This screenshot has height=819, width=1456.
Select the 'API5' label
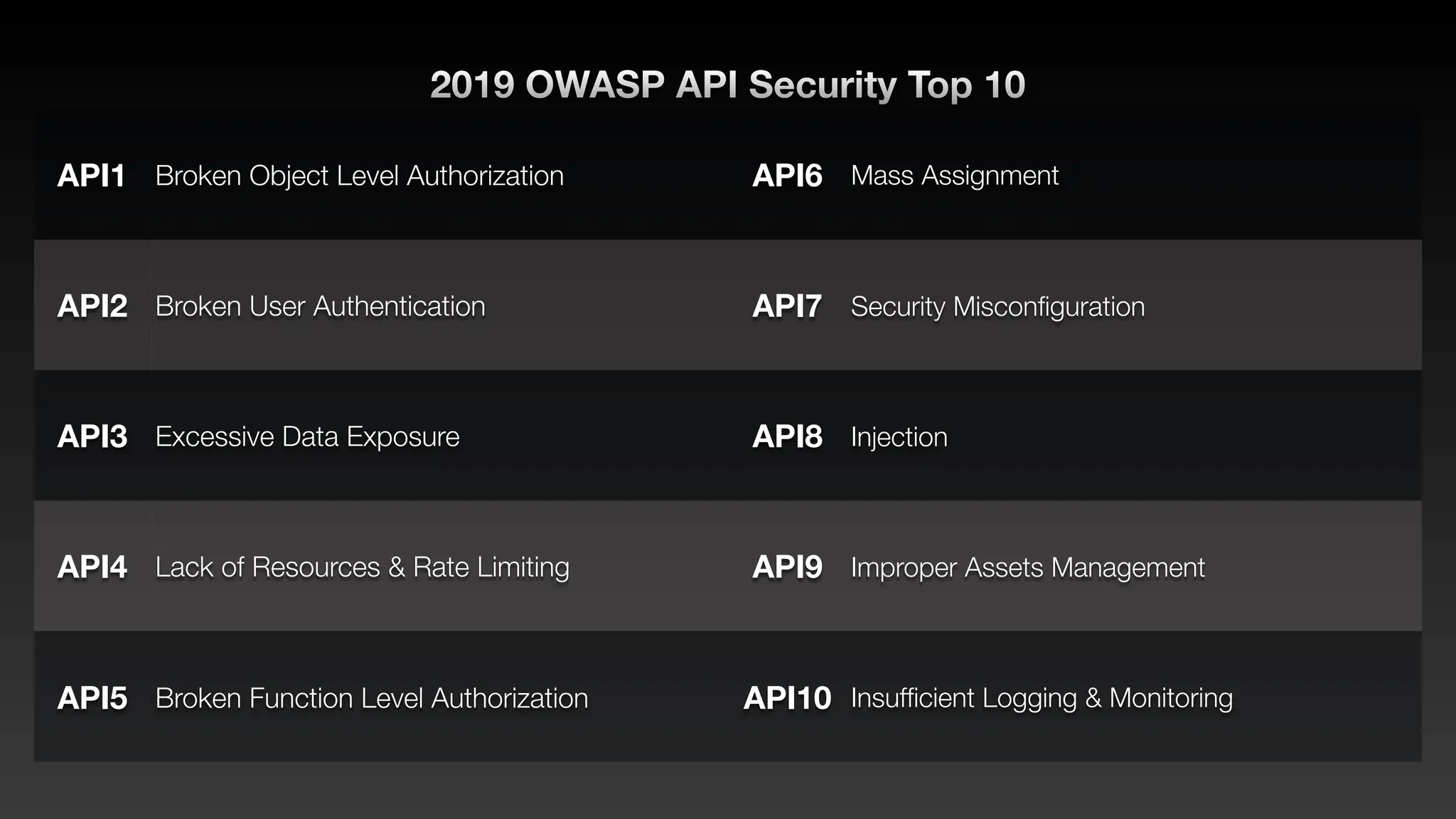click(92, 698)
